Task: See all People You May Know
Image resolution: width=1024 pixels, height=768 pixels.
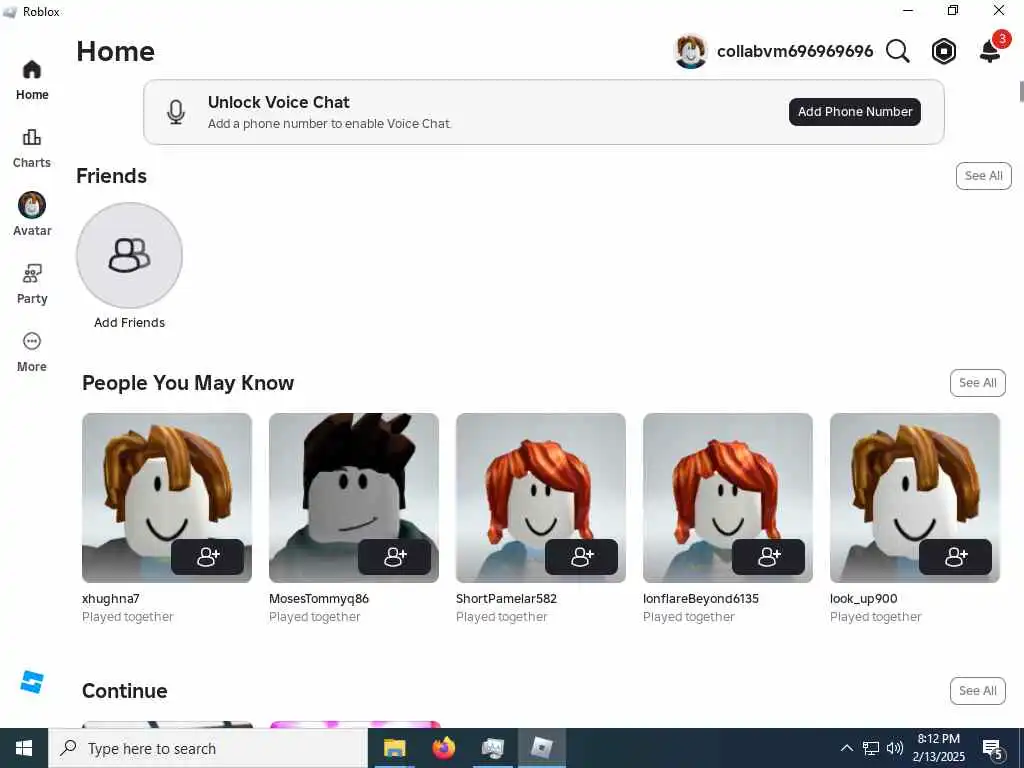Action: (x=978, y=383)
